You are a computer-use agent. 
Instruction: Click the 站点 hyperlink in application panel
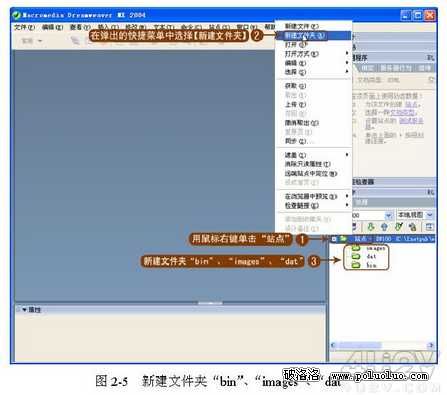[x=411, y=104]
